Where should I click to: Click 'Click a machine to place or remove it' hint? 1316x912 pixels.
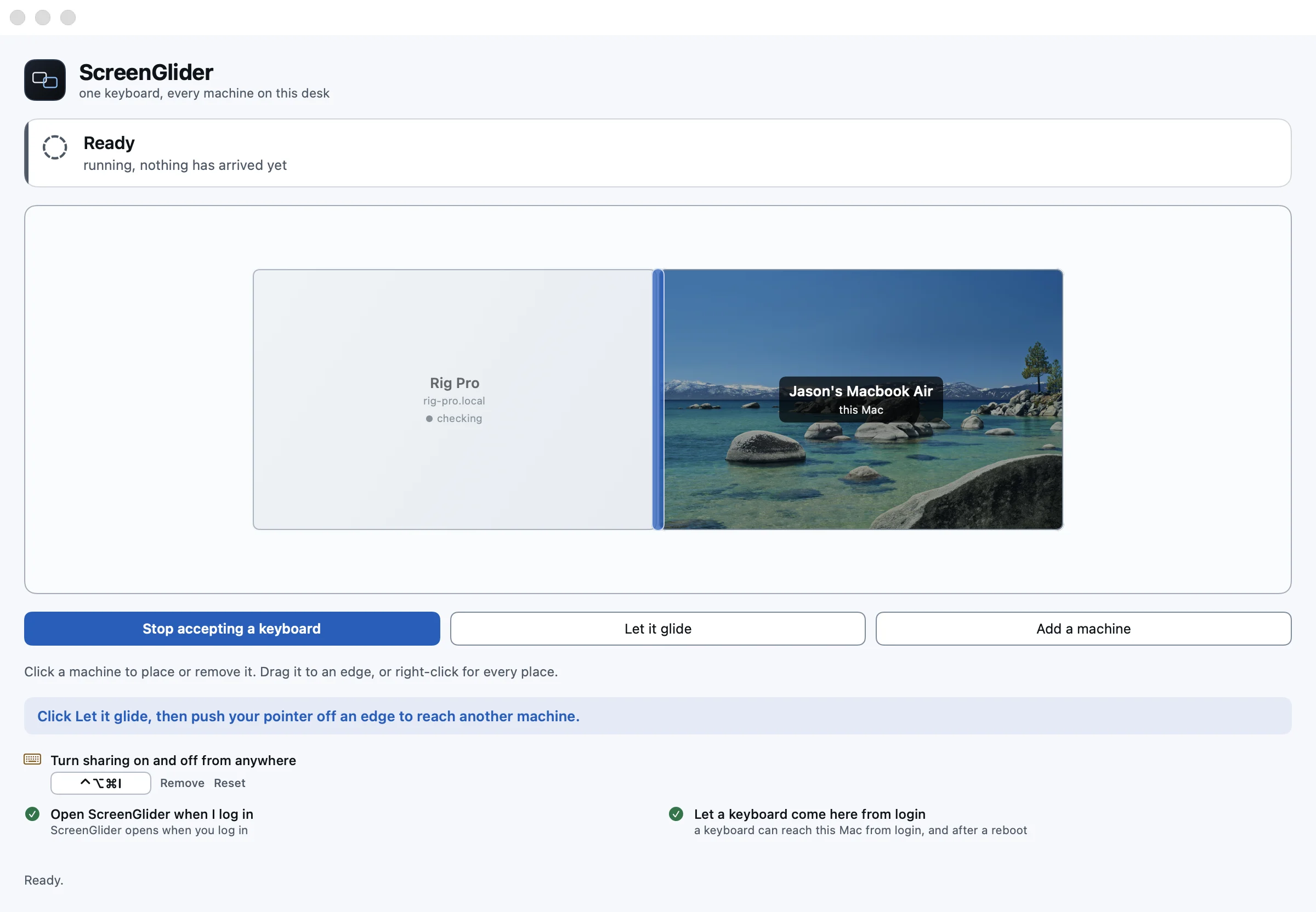[x=291, y=671]
